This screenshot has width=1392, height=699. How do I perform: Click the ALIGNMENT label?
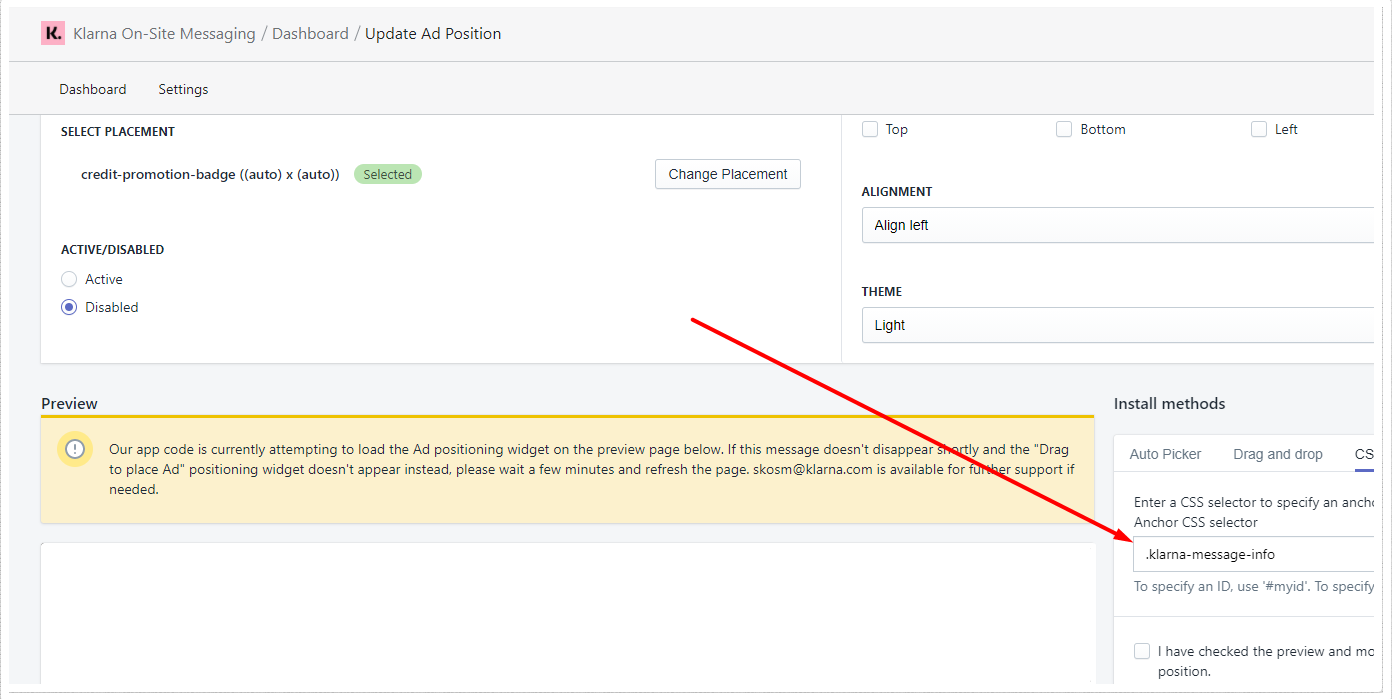[x=897, y=191]
